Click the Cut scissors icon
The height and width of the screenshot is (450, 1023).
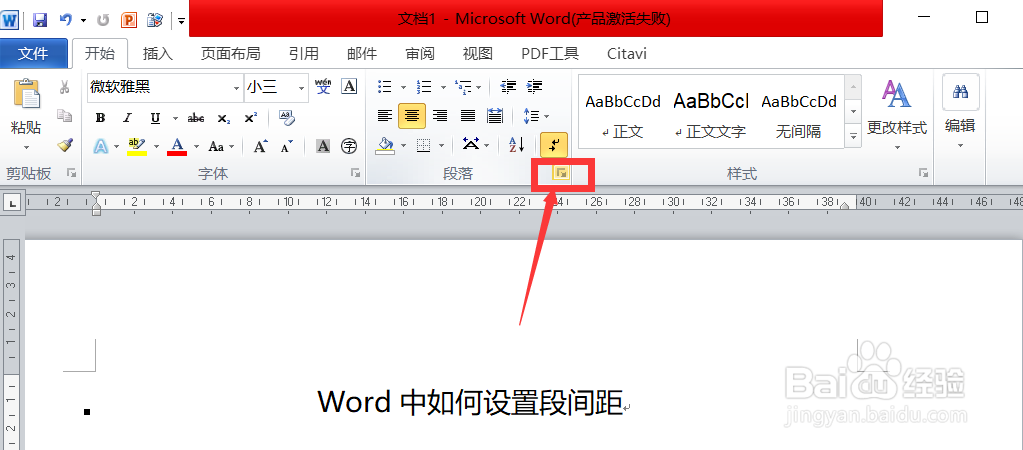[65, 87]
